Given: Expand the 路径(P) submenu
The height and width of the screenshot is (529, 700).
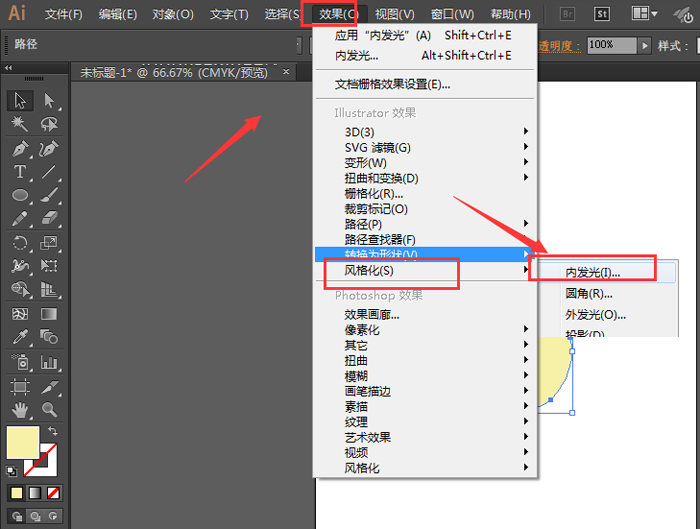Looking at the screenshot, I should point(425,224).
